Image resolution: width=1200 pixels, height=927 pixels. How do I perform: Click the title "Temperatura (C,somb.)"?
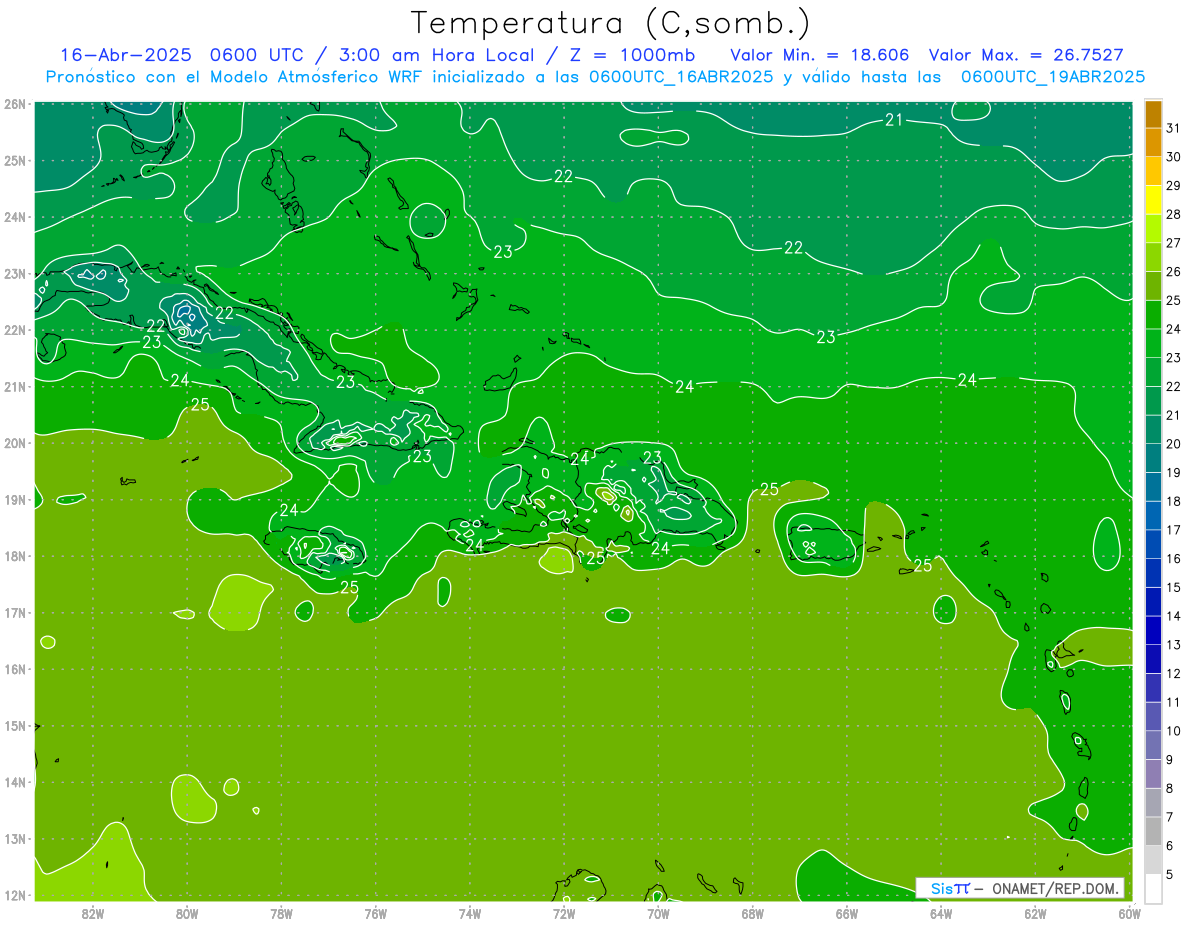click(x=611, y=23)
